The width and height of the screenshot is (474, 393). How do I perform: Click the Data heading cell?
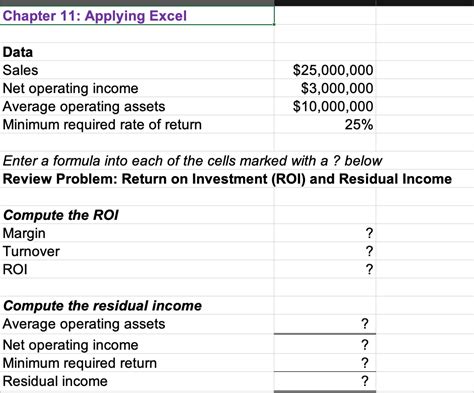pyautogui.click(x=137, y=52)
